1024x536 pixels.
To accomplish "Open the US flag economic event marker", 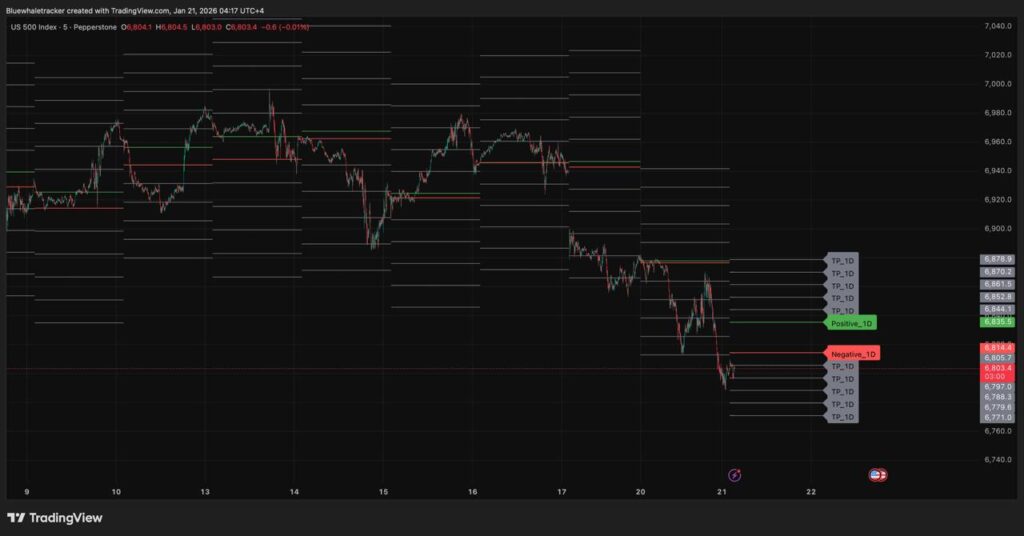I will (878, 475).
